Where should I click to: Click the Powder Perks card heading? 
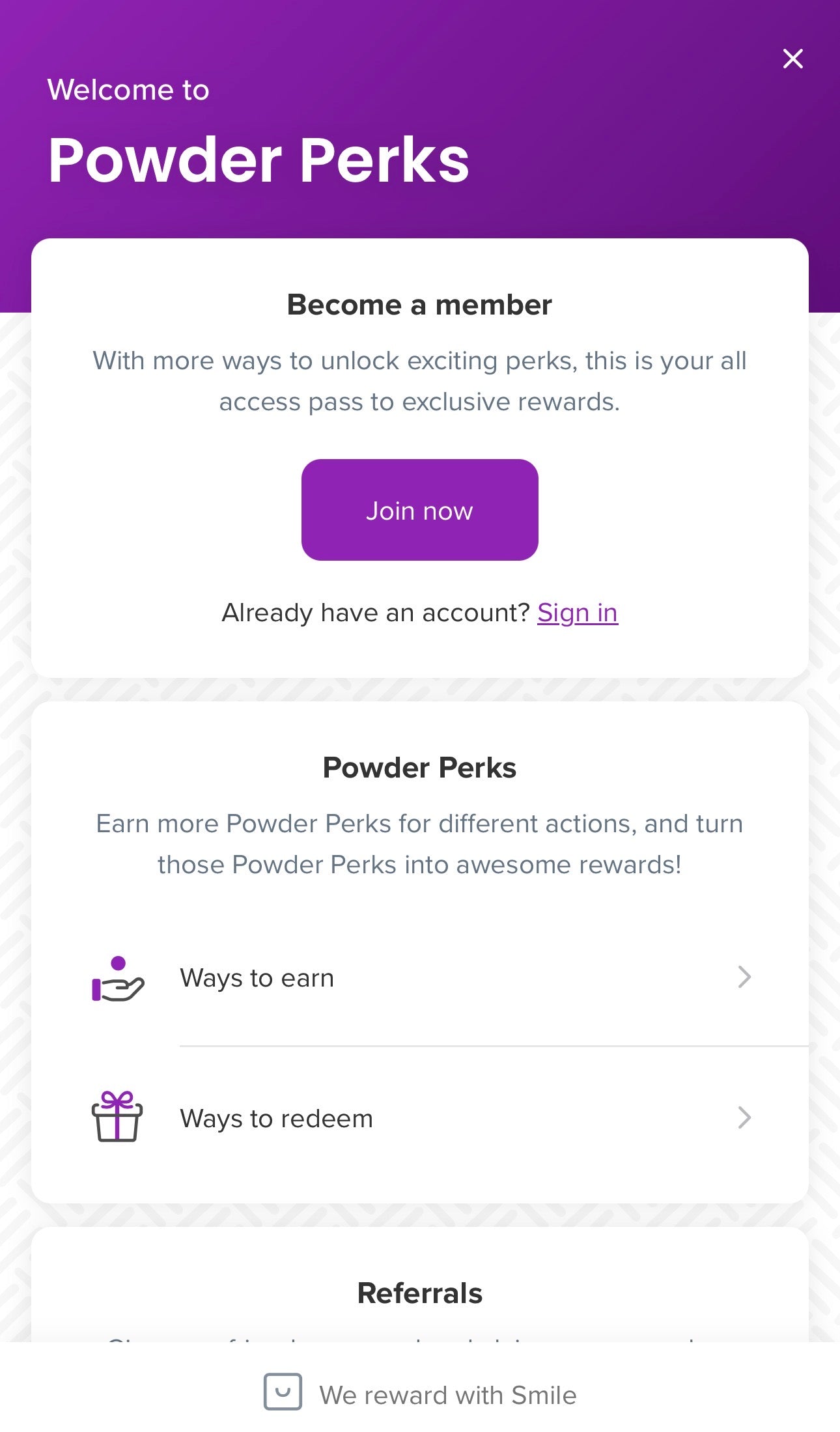coord(419,768)
